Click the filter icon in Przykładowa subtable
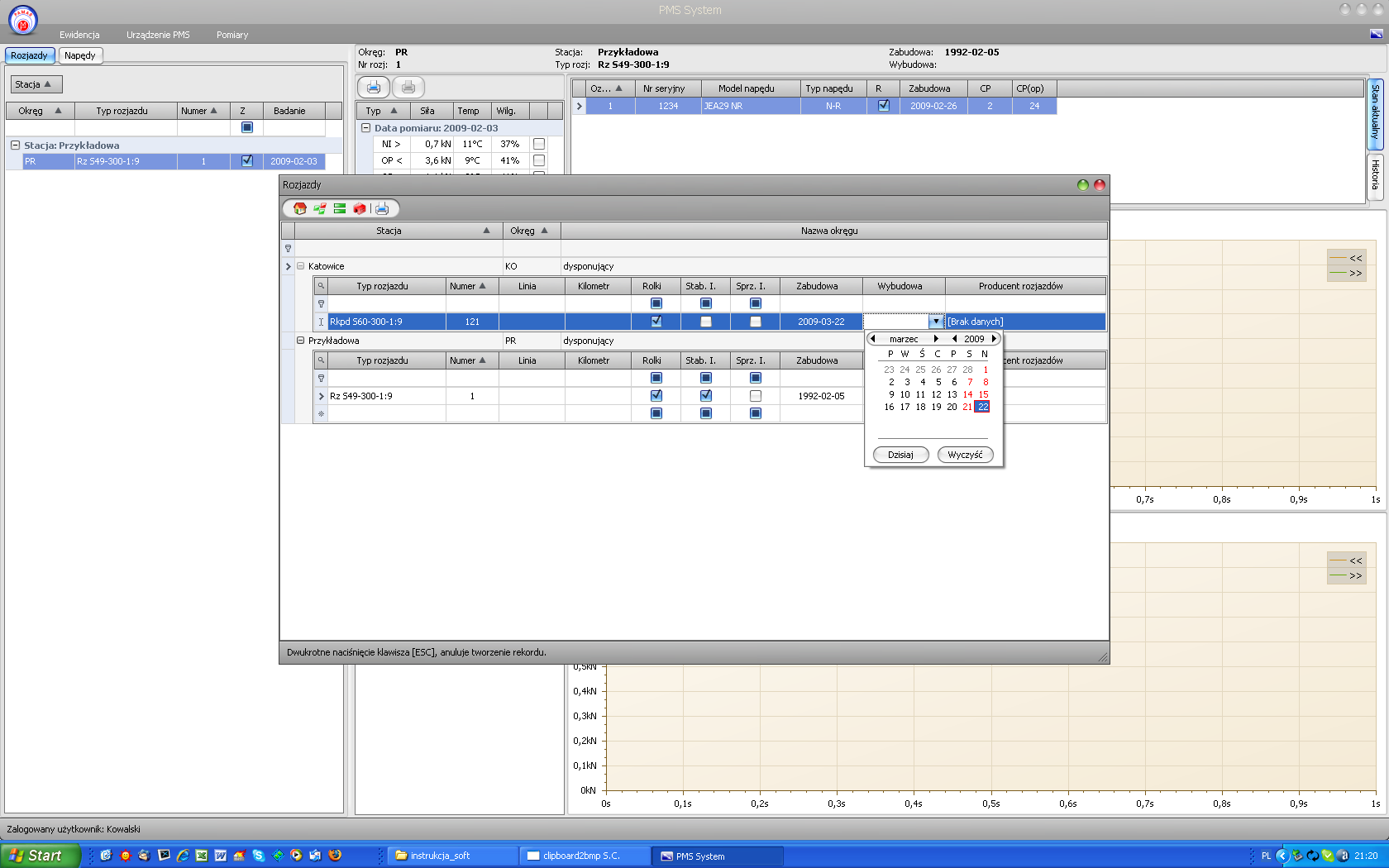 coord(321,378)
